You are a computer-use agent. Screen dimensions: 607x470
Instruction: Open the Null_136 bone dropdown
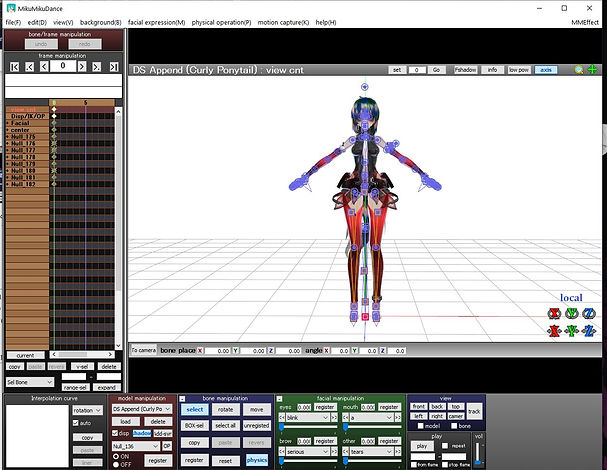click(x=135, y=446)
